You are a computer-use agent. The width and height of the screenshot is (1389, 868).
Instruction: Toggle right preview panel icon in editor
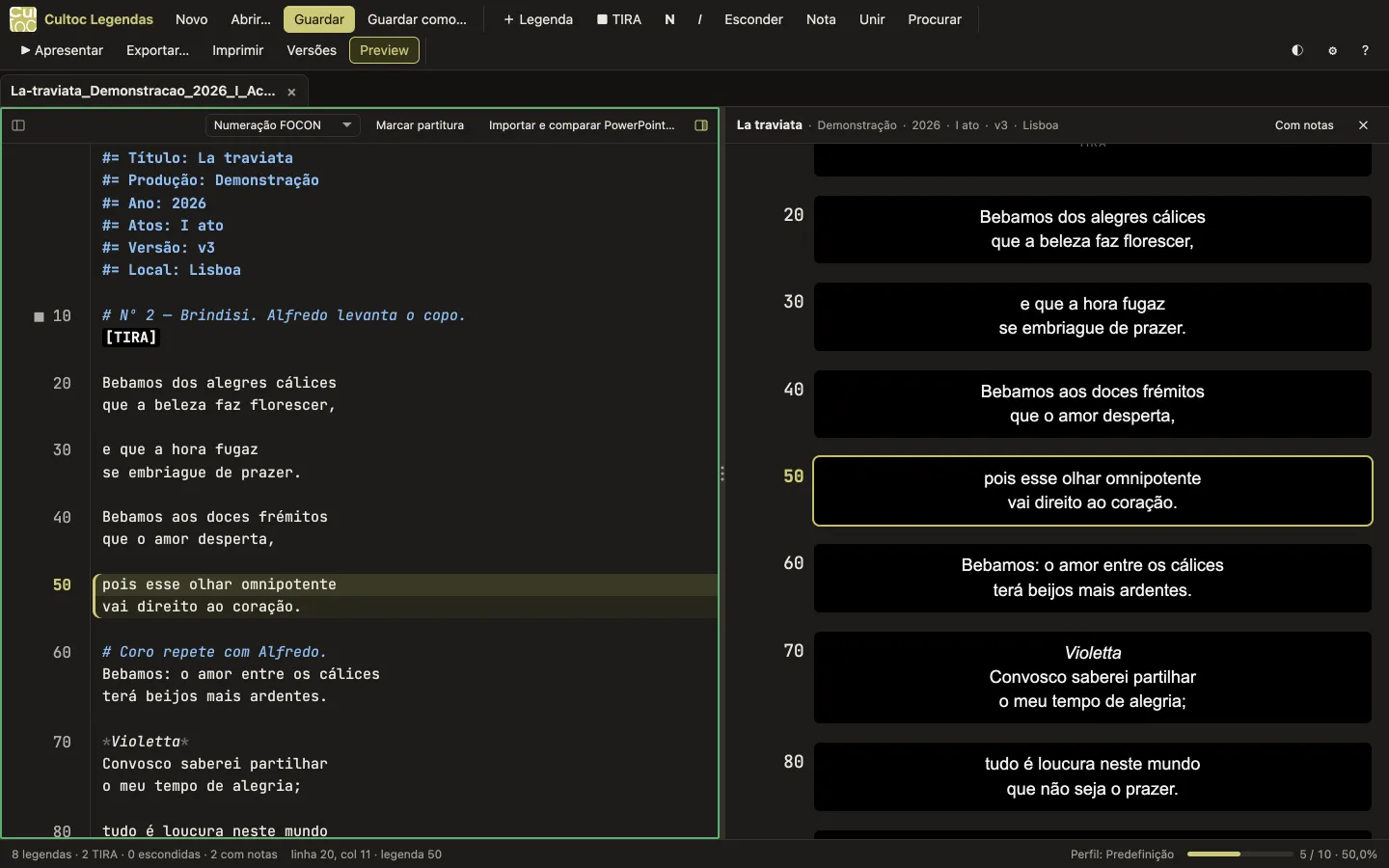click(x=701, y=125)
